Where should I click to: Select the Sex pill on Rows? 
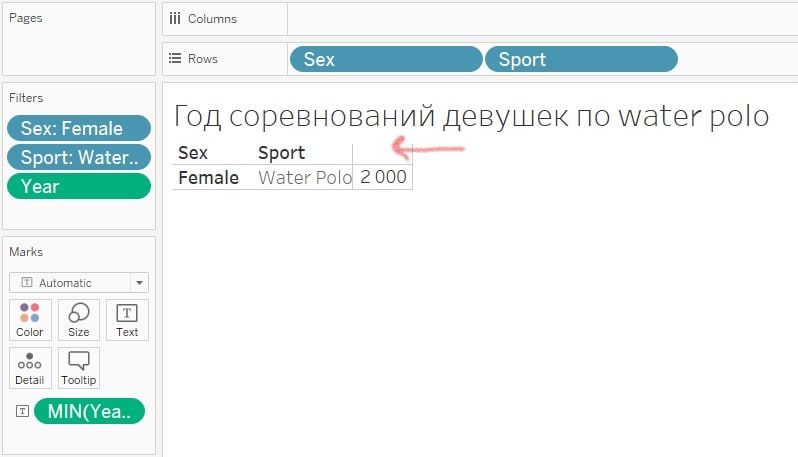386,59
